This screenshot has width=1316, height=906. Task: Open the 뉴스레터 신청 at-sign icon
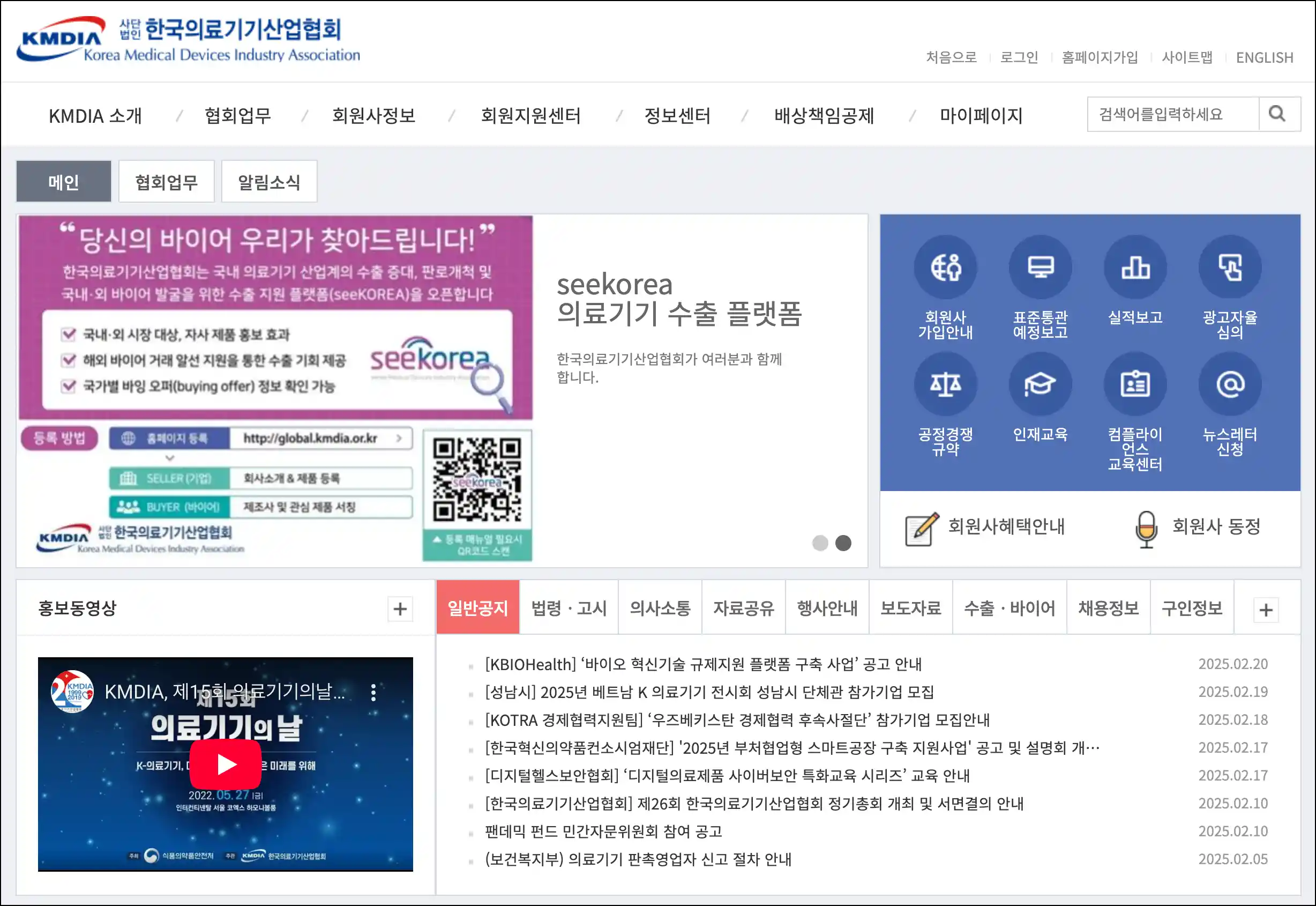(1230, 384)
